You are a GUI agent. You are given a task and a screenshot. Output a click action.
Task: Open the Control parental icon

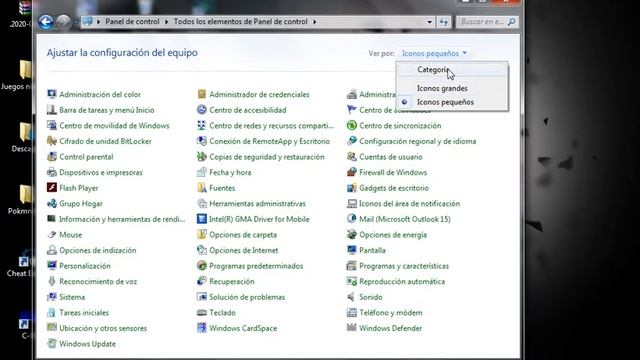tap(51, 157)
